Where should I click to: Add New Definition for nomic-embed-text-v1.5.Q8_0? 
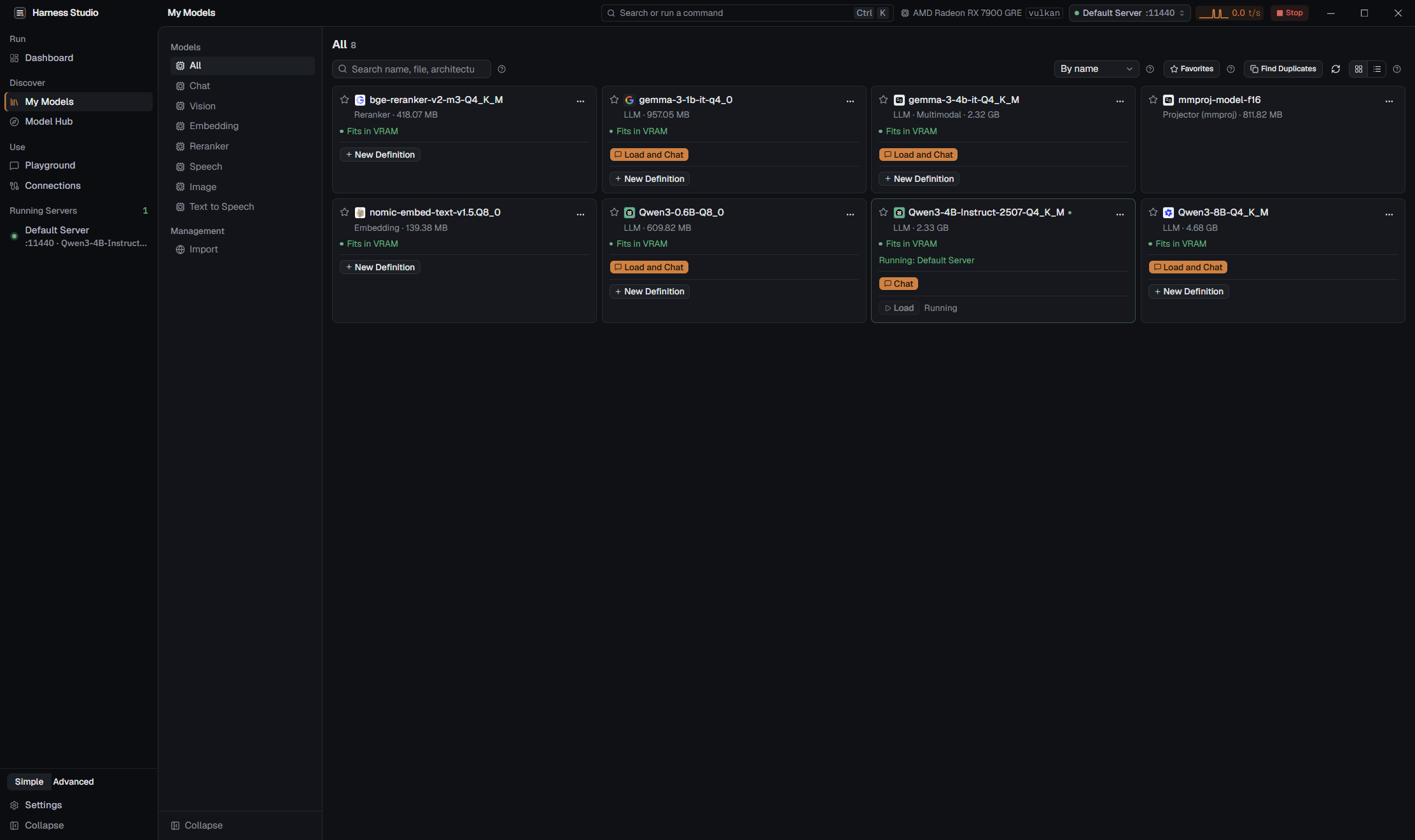(x=380, y=267)
